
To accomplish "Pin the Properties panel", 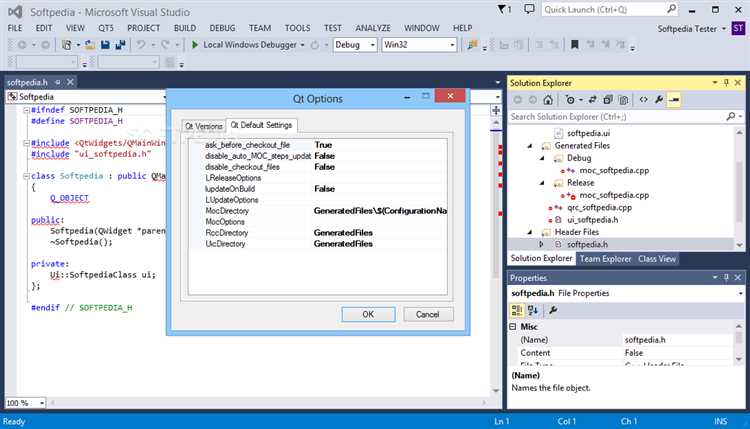I will tap(726, 277).
